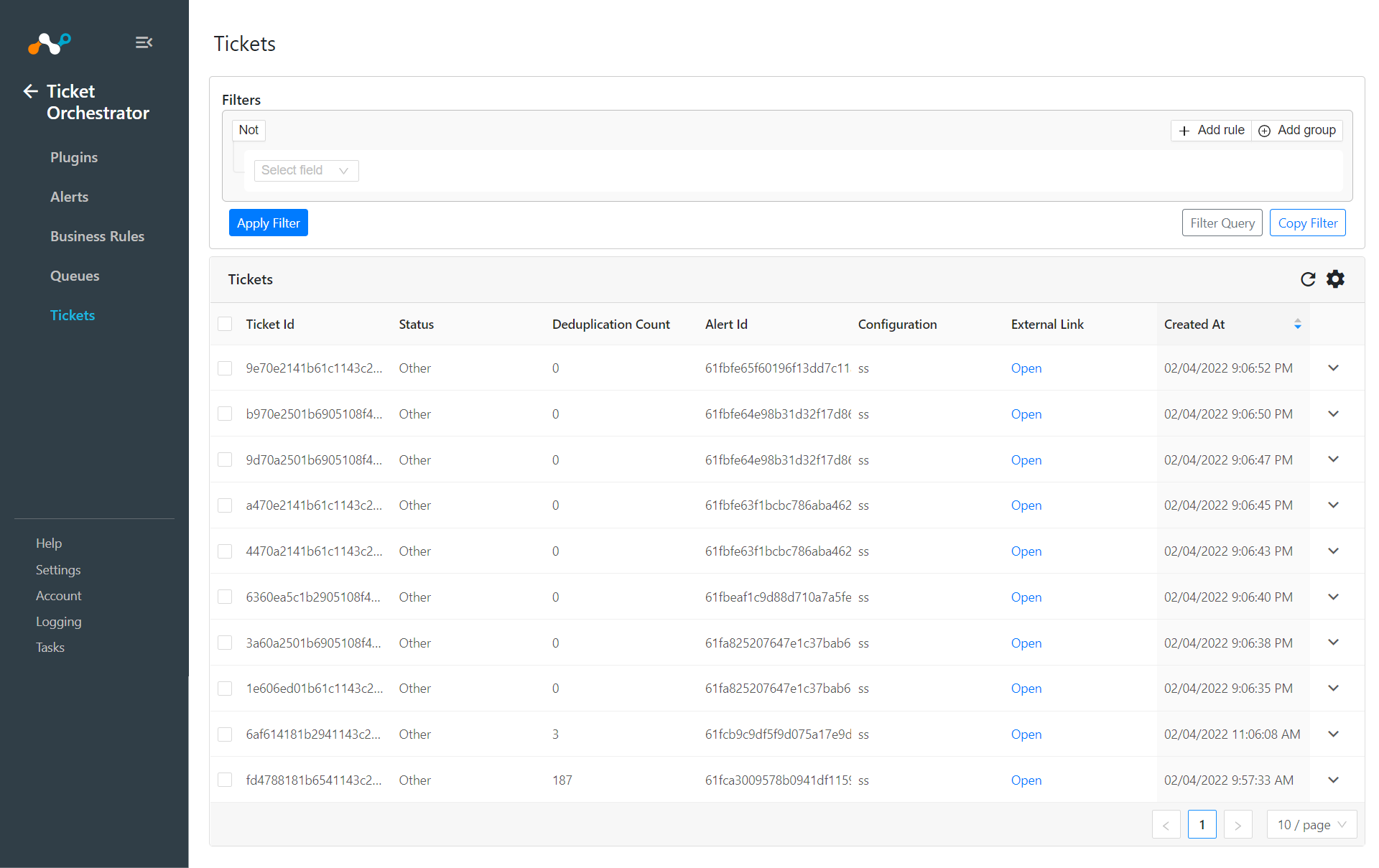The height and width of the screenshot is (868, 1379).
Task: Click alert id 61fbfe65f60196f13dd7c11
Action: (x=778, y=368)
